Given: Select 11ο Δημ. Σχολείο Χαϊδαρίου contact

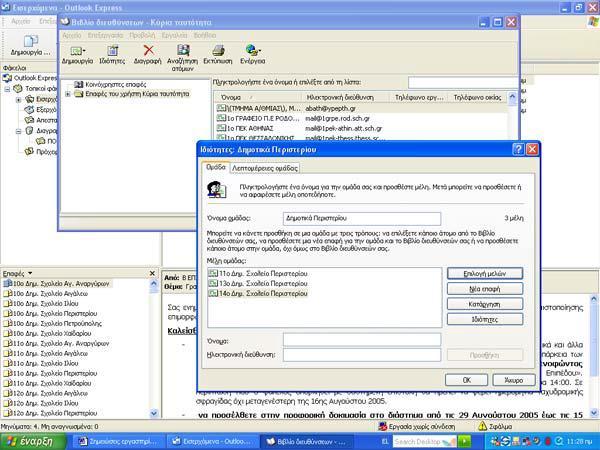Looking at the screenshot, I should 47,383.
